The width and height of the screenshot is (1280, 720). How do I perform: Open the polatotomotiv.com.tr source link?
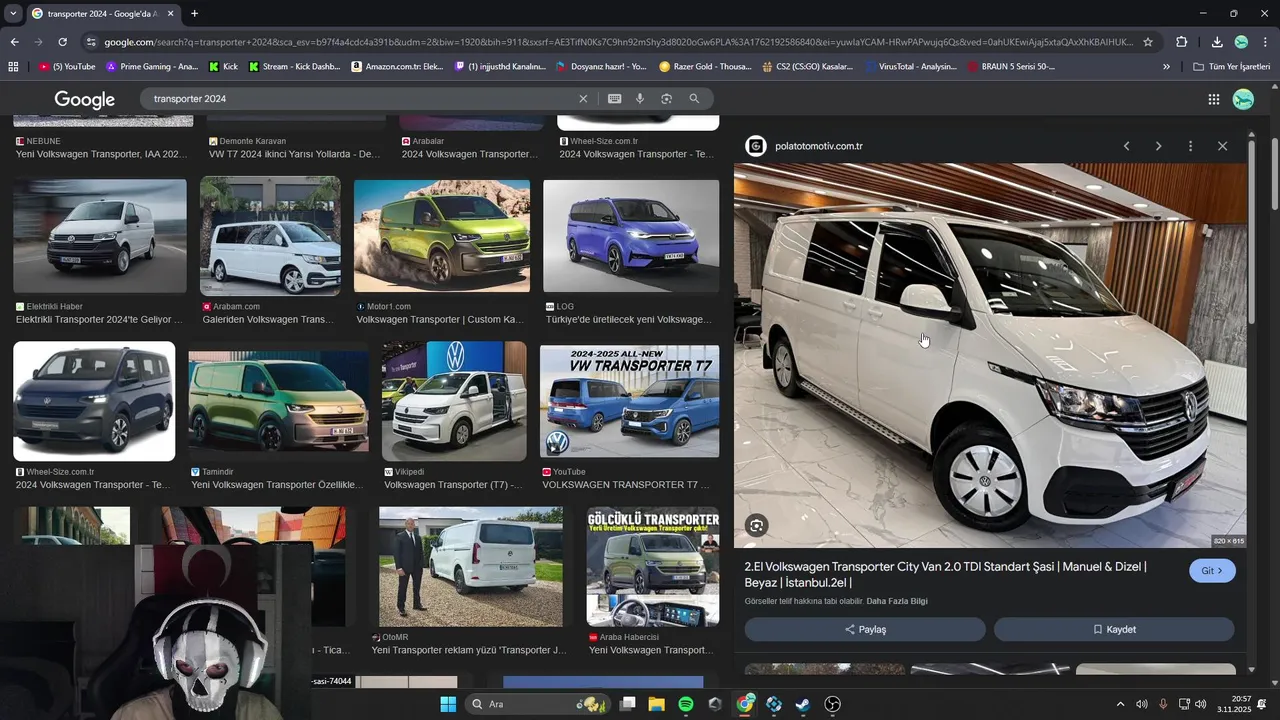click(x=818, y=146)
